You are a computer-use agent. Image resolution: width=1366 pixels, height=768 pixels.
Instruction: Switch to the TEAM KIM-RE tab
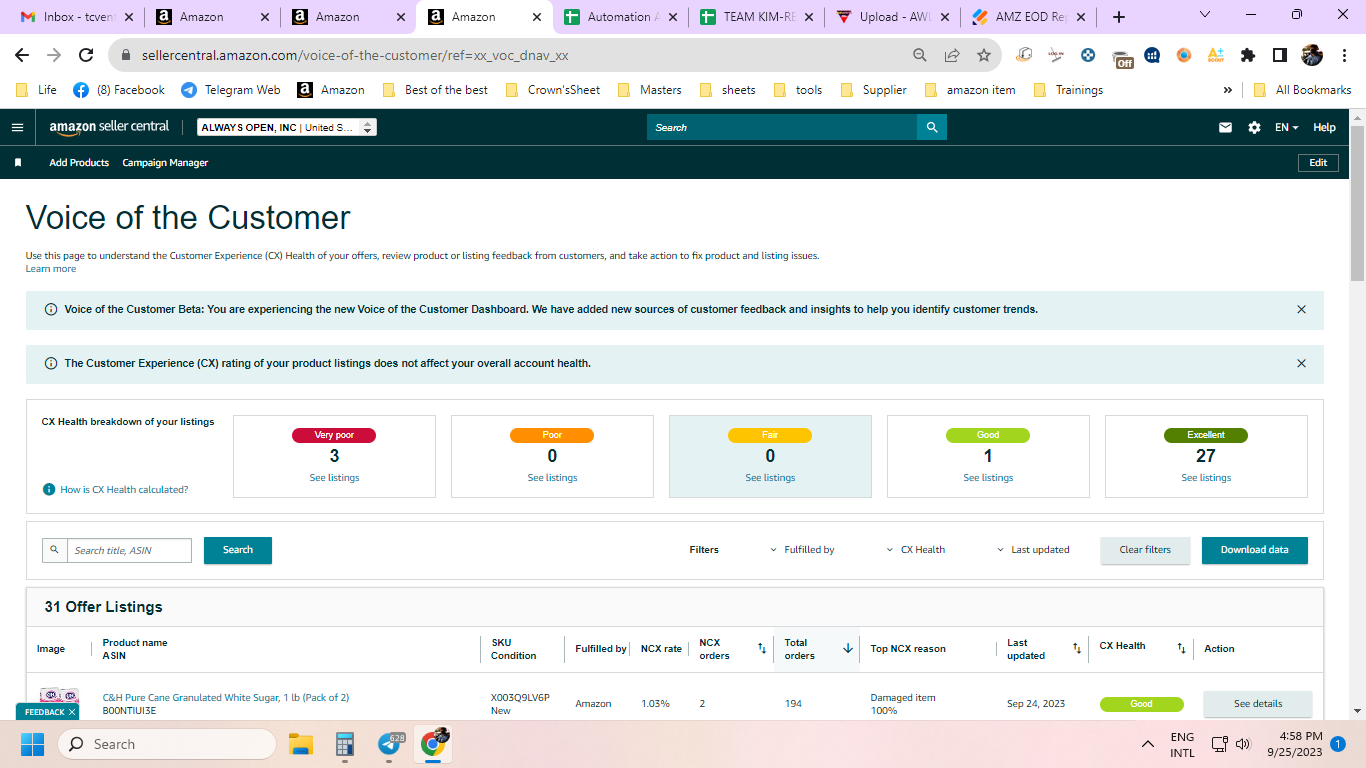[x=756, y=17]
